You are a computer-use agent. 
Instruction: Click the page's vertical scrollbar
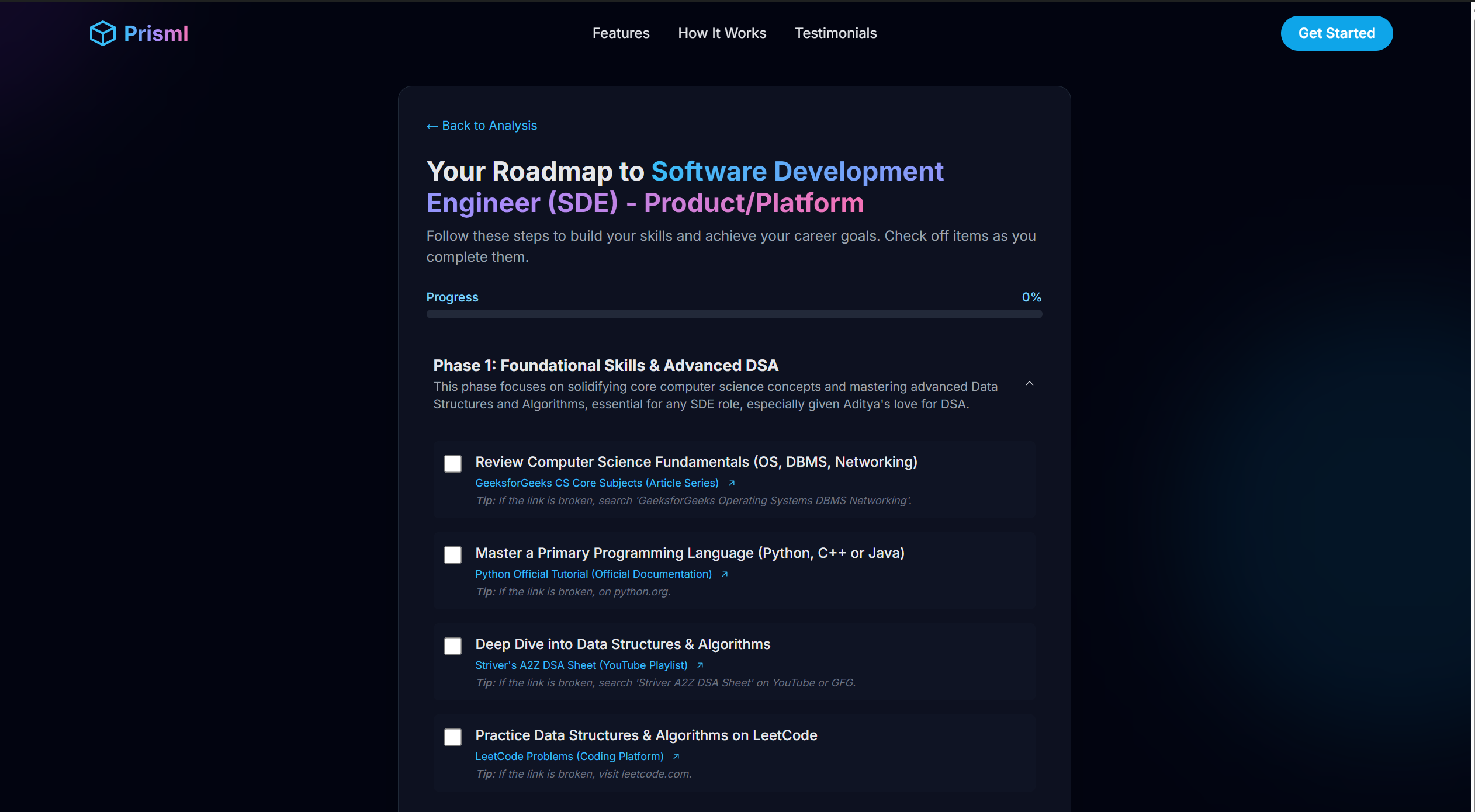click(1473, 351)
